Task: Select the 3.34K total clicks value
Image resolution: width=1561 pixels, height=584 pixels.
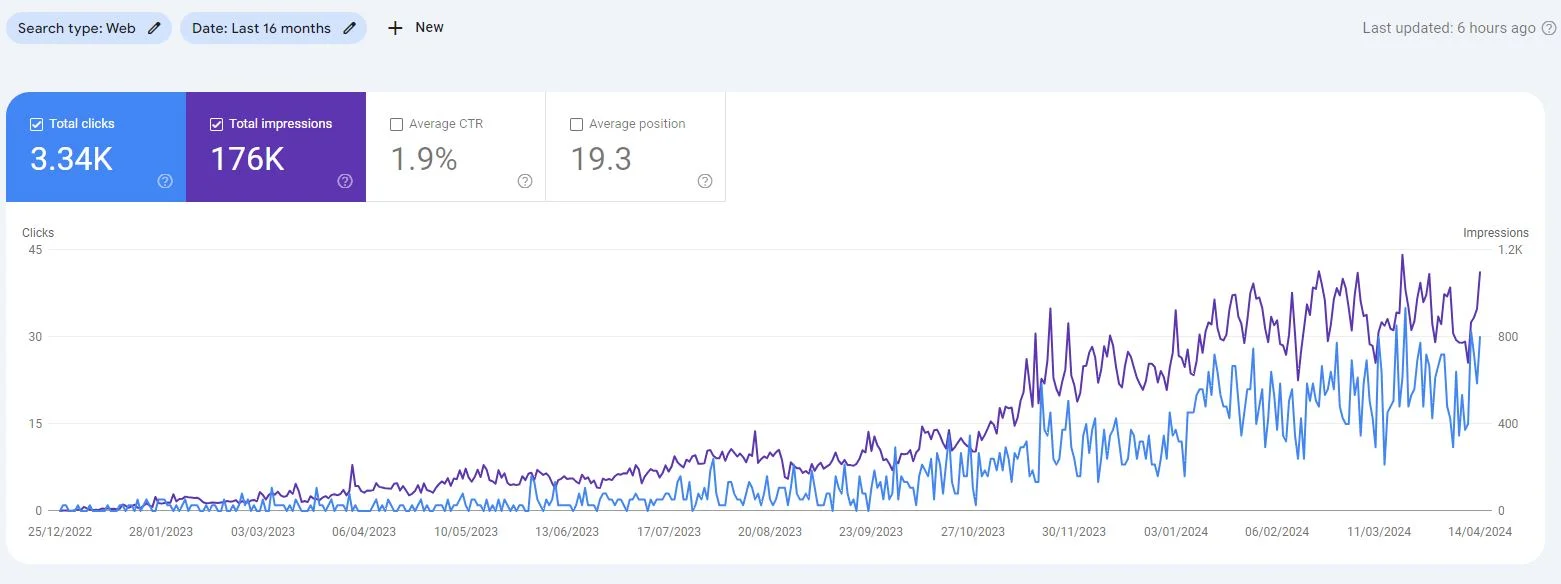Action: 72,159
